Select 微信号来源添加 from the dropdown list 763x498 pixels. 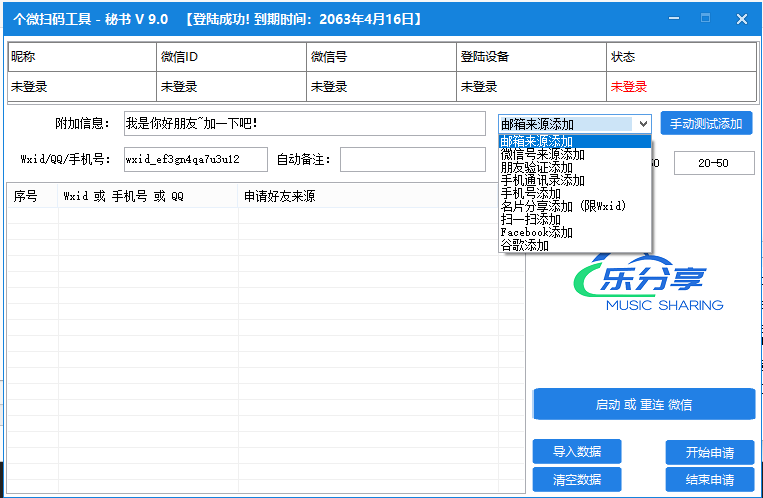point(543,155)
